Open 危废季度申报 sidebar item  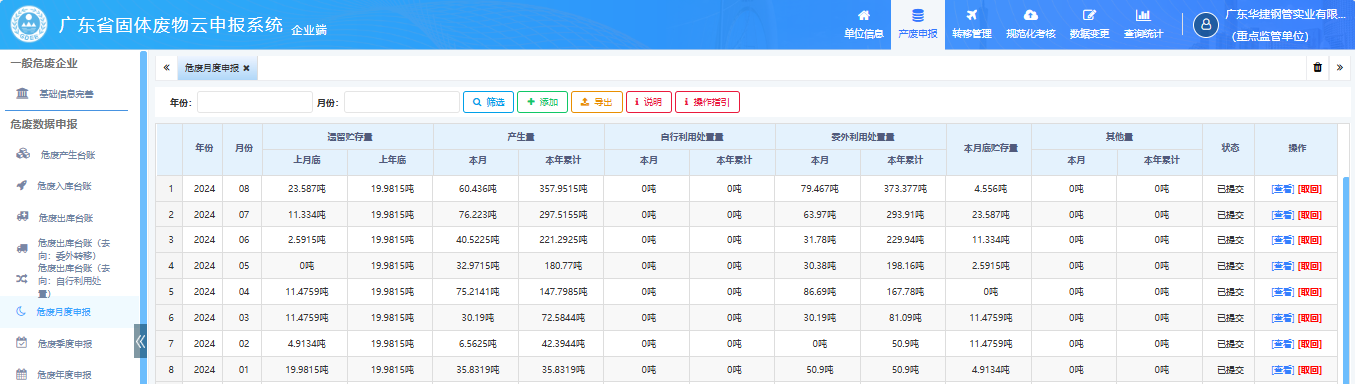[x=65, y=343]
